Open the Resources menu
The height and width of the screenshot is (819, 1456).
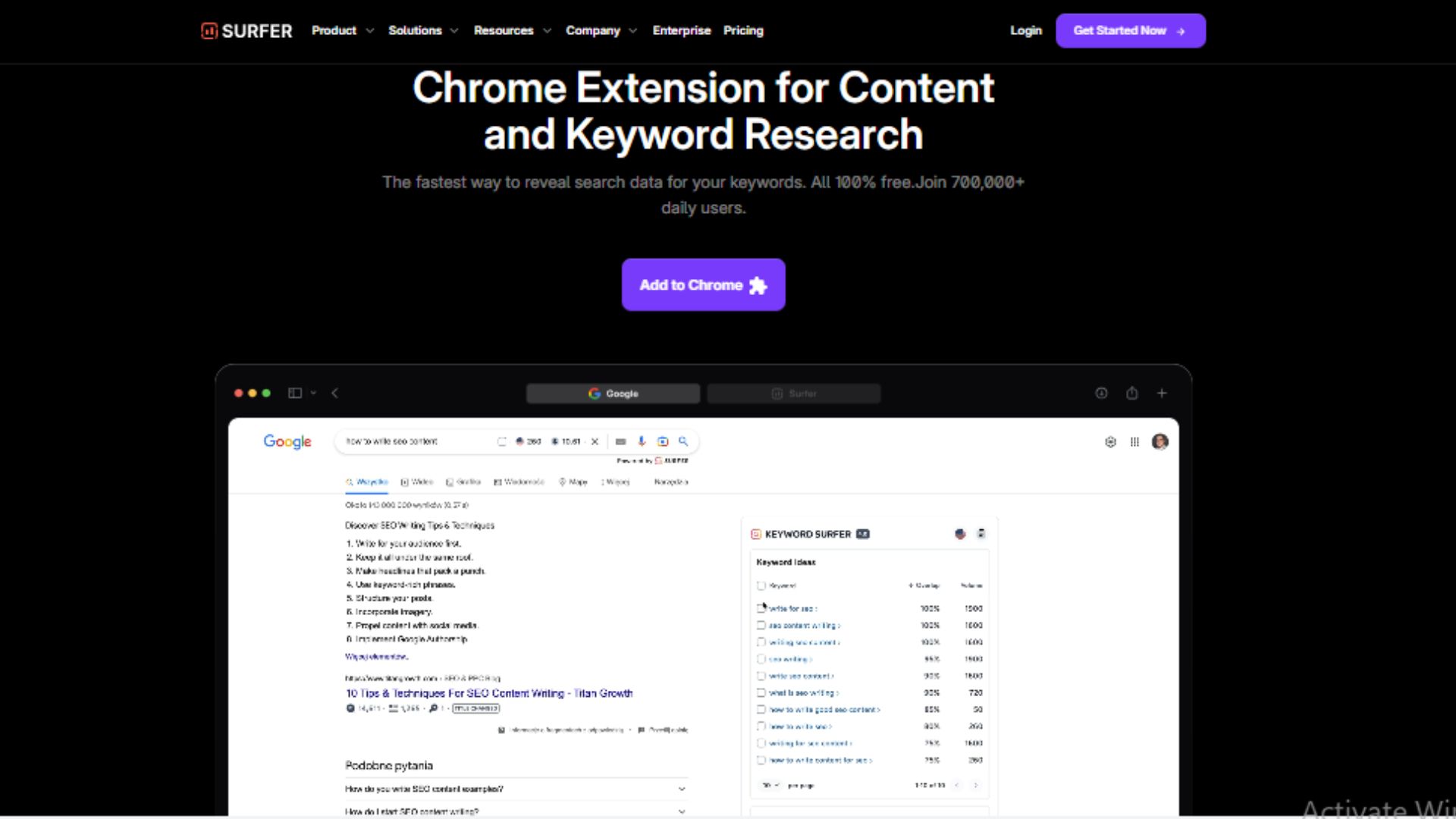coord(504,30)
